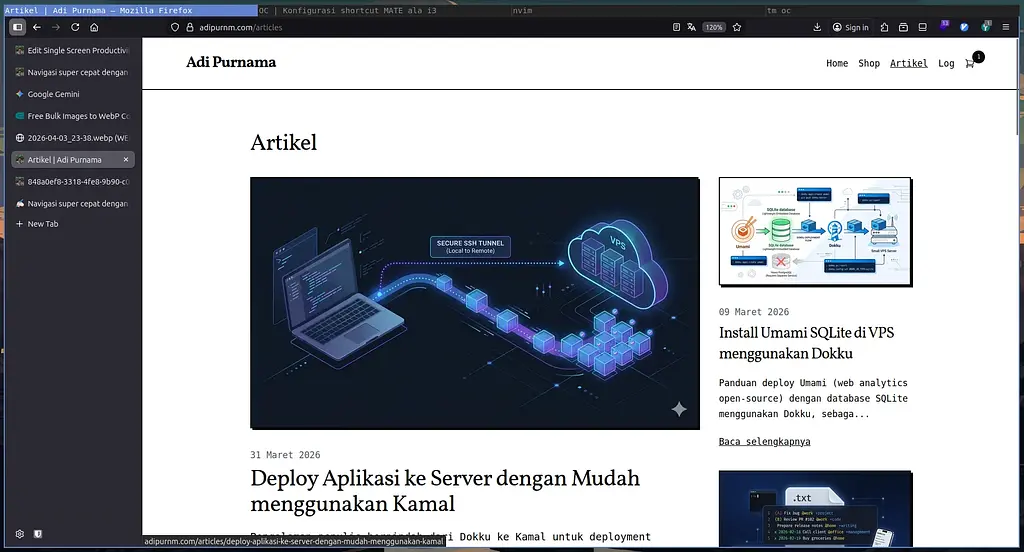Toggle Reader View in the address bar
The height and width of the screenshot is (552, 1024).
pyautogui.click(x=677, y=27)
